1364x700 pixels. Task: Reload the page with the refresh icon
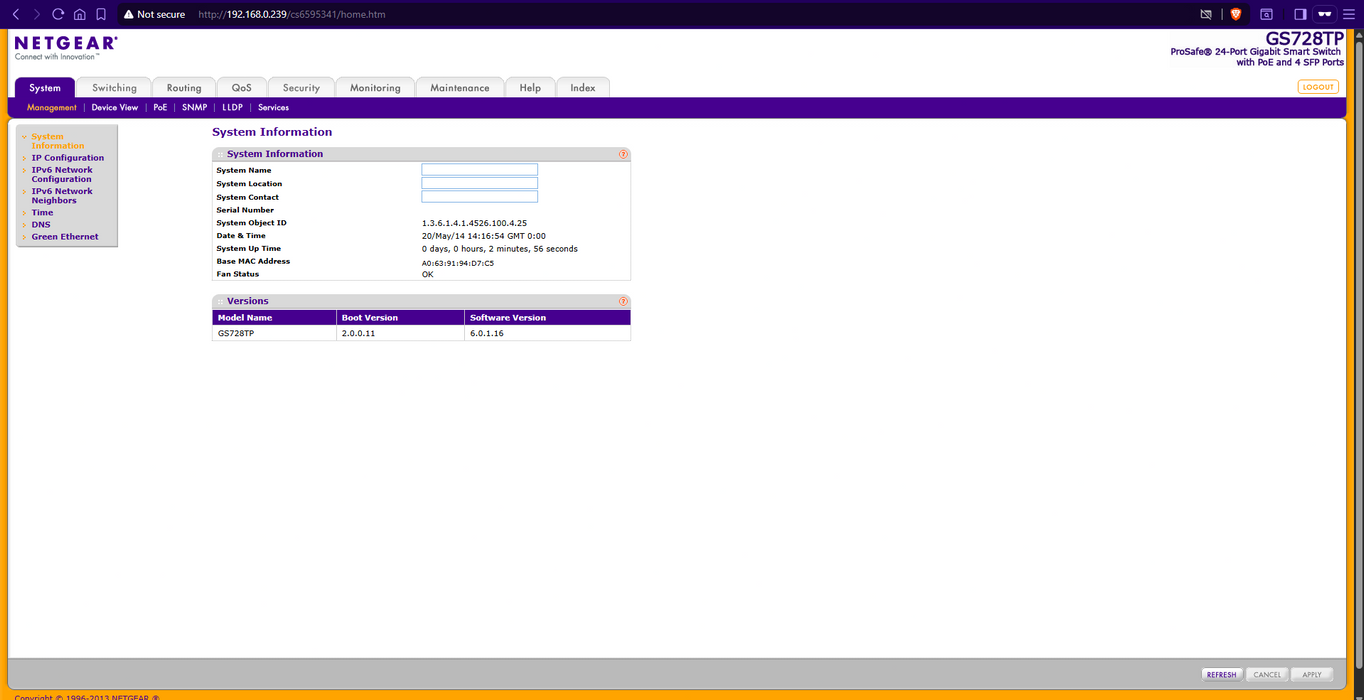[x=58, y=14]
